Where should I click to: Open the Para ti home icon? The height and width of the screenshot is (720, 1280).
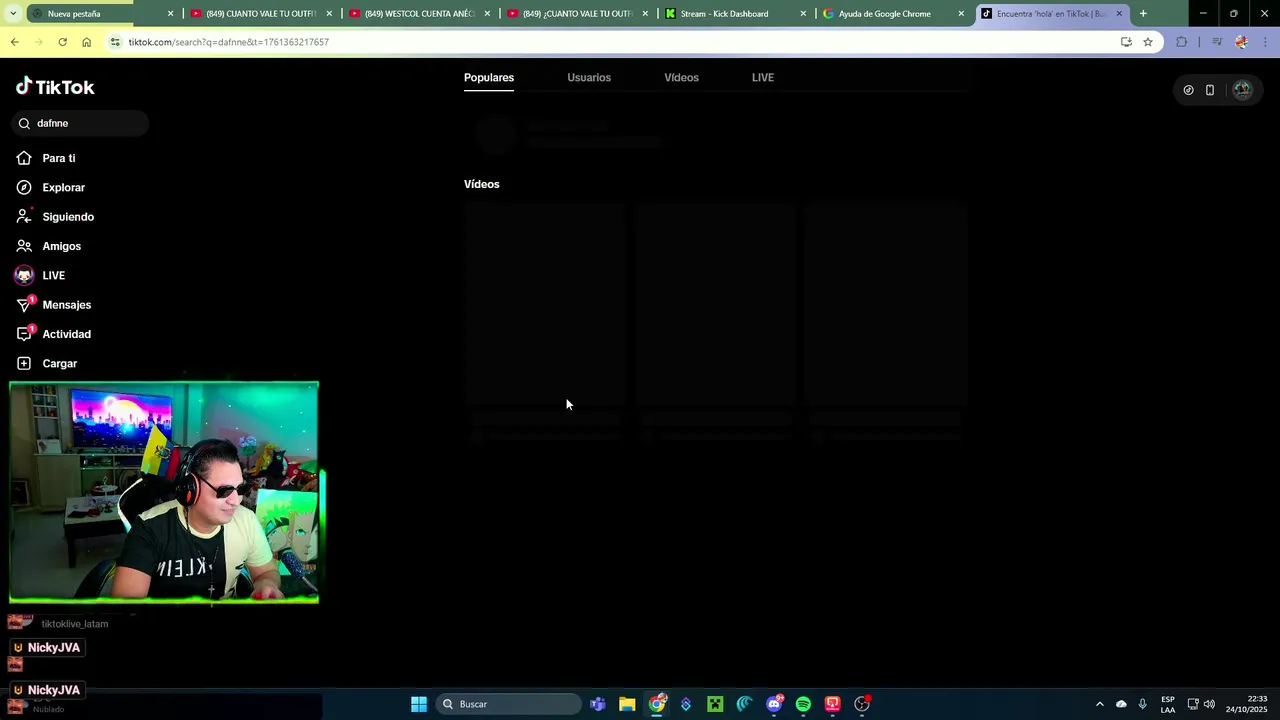[x=24, y=158]
